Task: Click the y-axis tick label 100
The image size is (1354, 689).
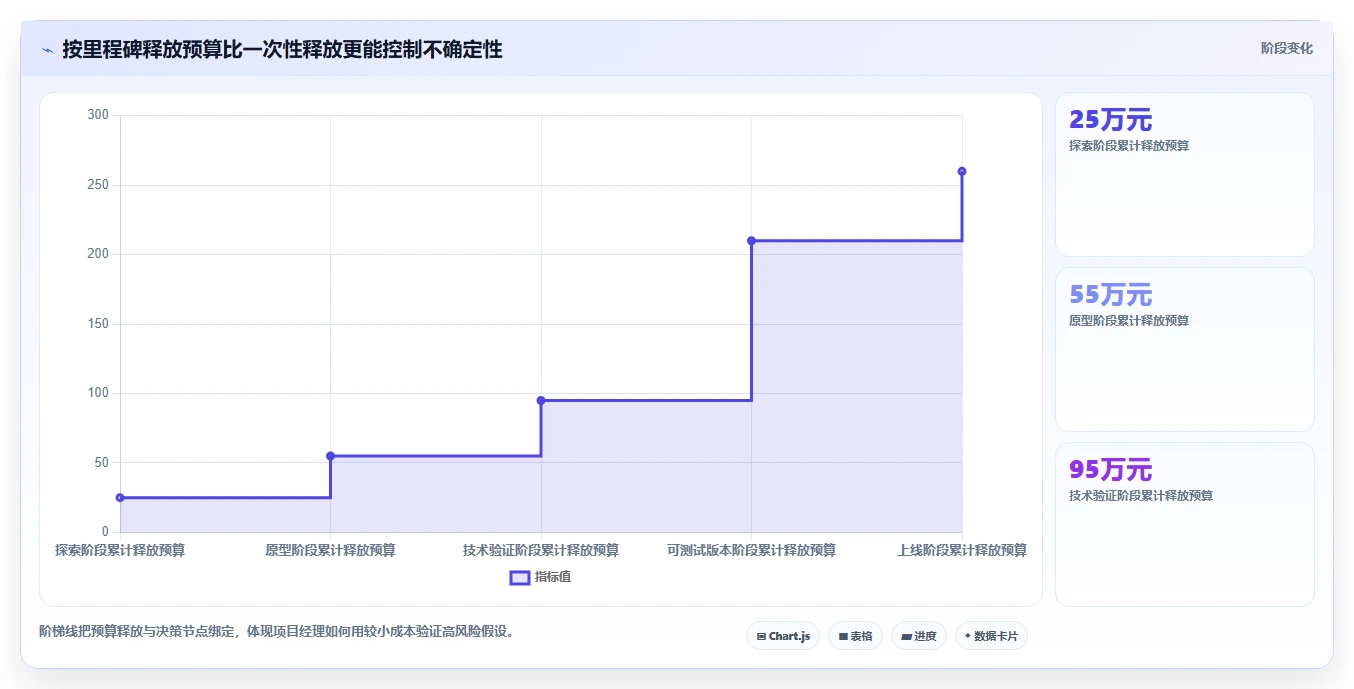Action: (x=98, y=393)
